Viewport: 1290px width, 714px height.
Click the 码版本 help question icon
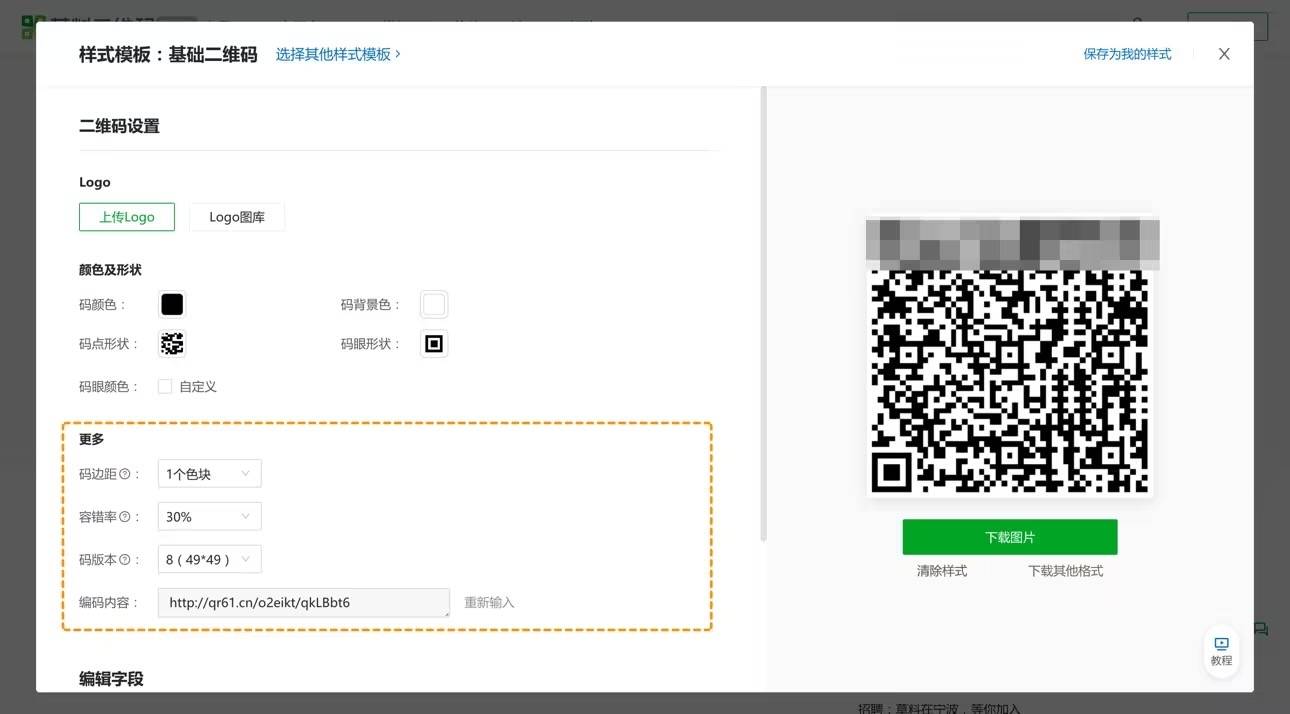[x=125, y=560]
